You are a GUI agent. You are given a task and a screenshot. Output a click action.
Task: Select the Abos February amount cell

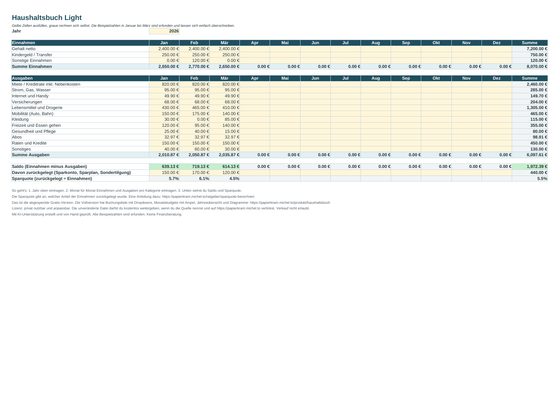tap(194, 137)
